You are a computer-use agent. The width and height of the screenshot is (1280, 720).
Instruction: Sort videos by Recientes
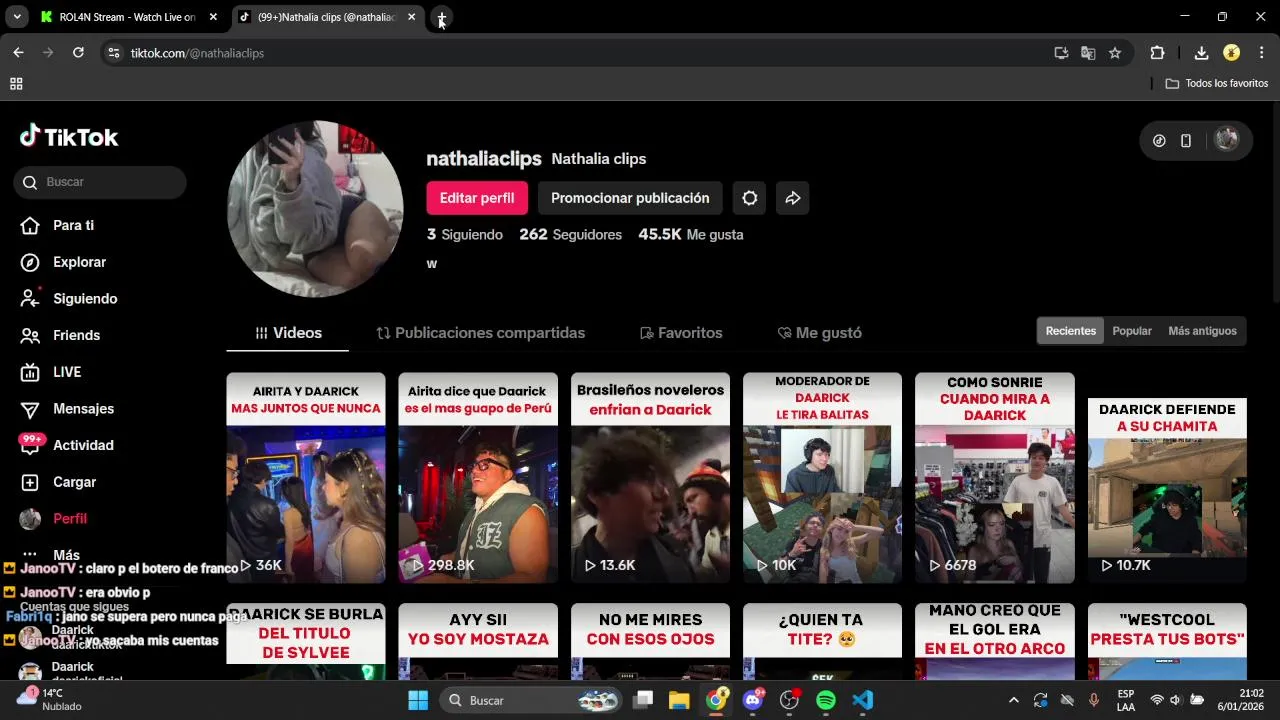(1071, 331)
